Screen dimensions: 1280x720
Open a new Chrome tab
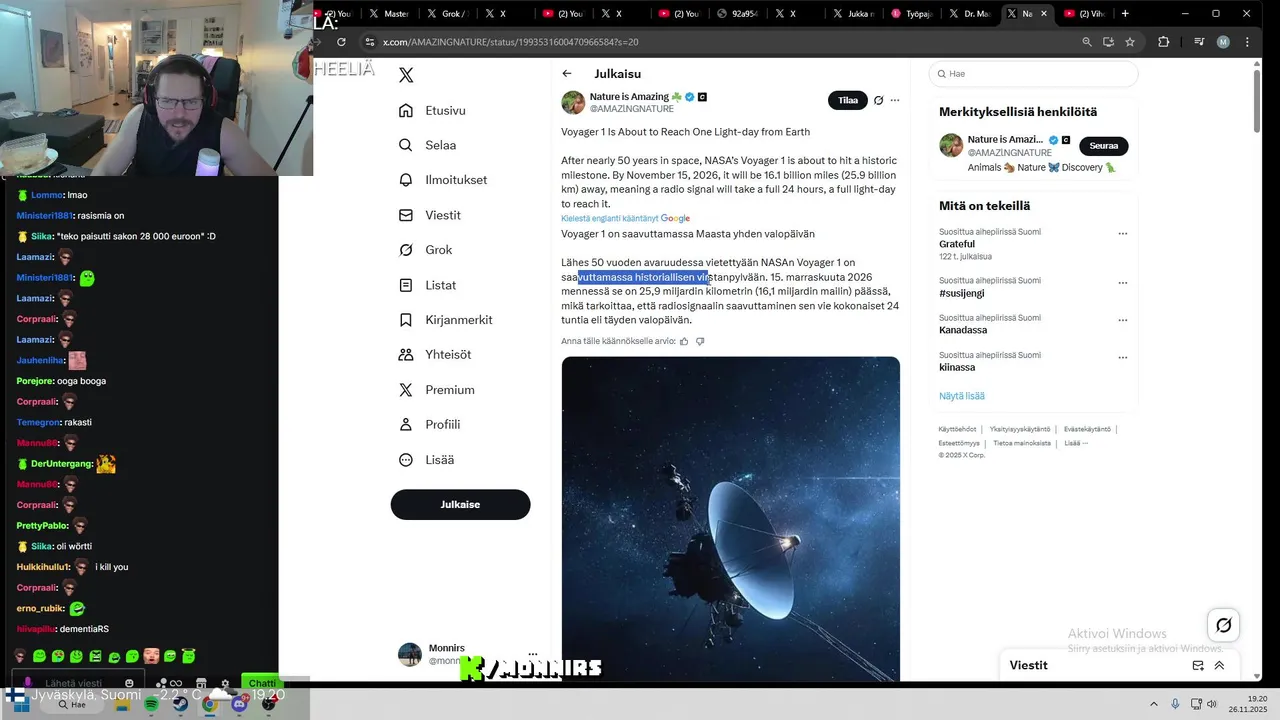[1125, 14]
